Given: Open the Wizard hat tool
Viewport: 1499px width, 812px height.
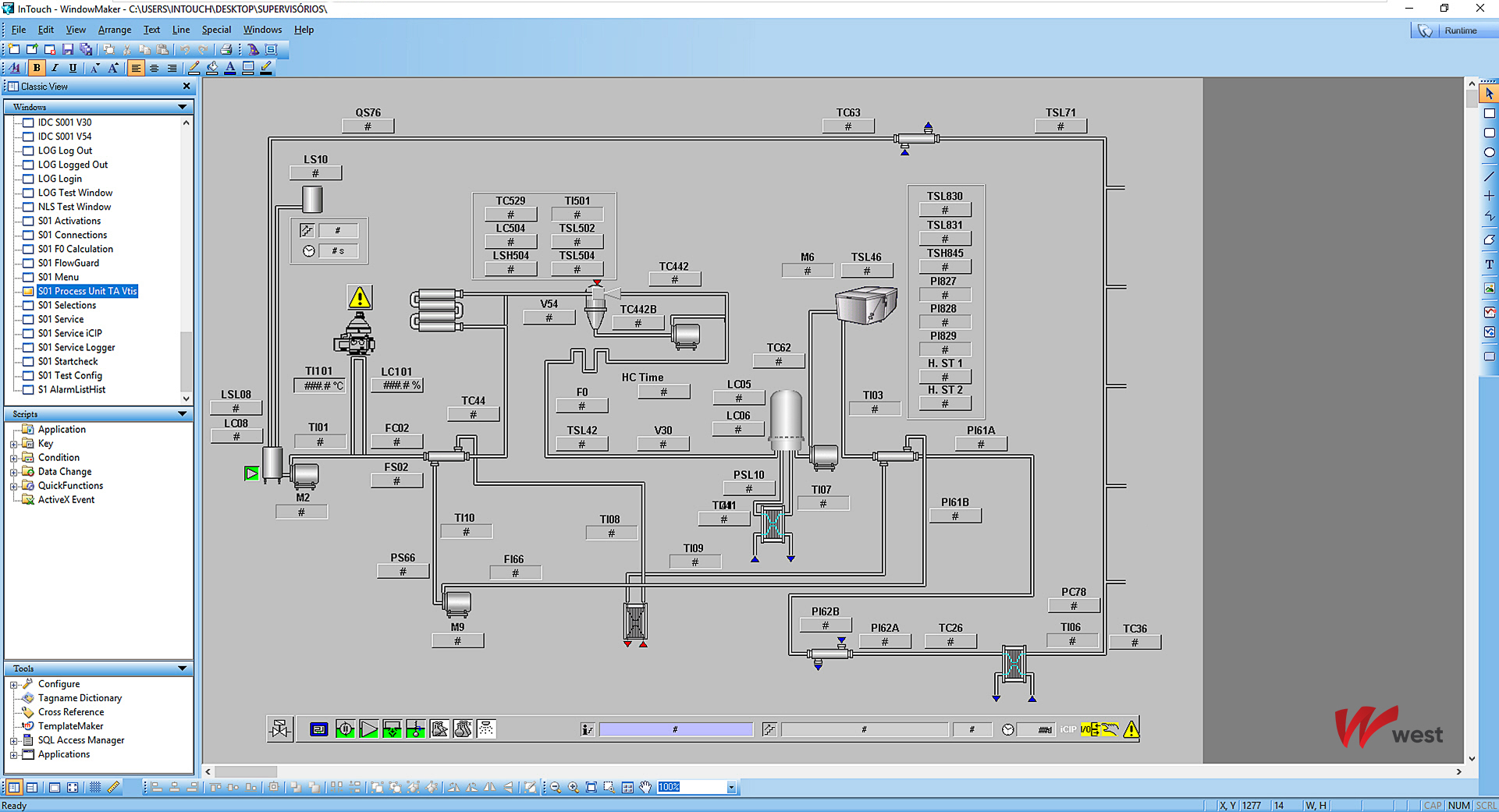Looking at the screenshot, I should tap(253, 49).
